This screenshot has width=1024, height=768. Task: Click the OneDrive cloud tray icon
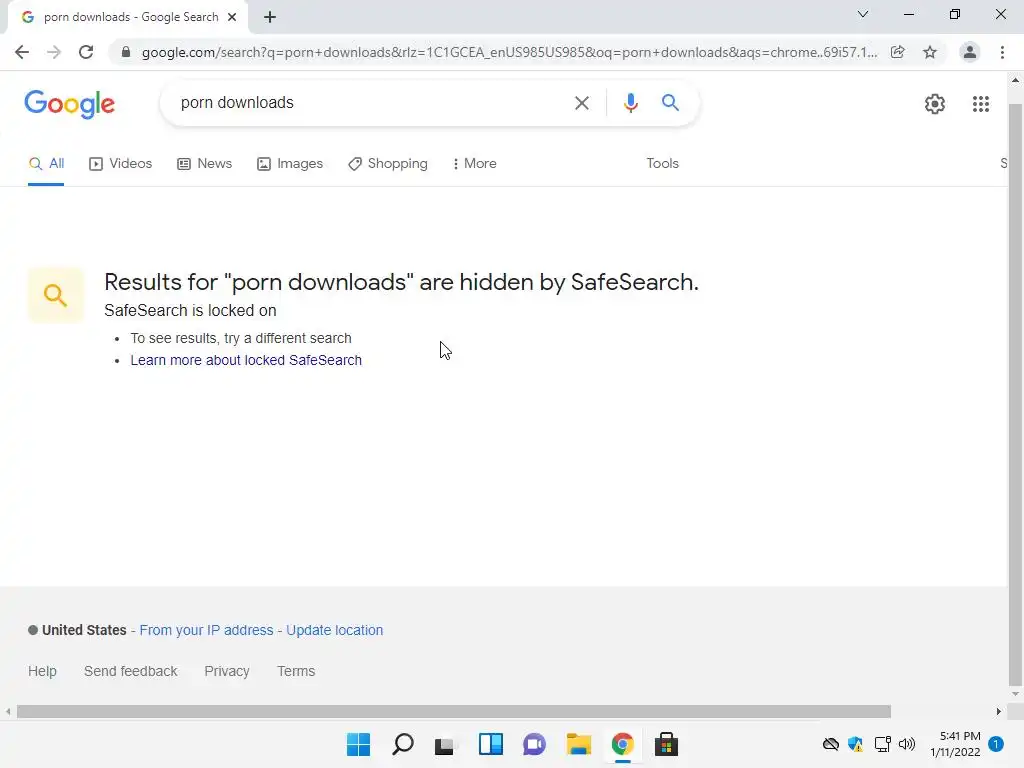[831, 744]
